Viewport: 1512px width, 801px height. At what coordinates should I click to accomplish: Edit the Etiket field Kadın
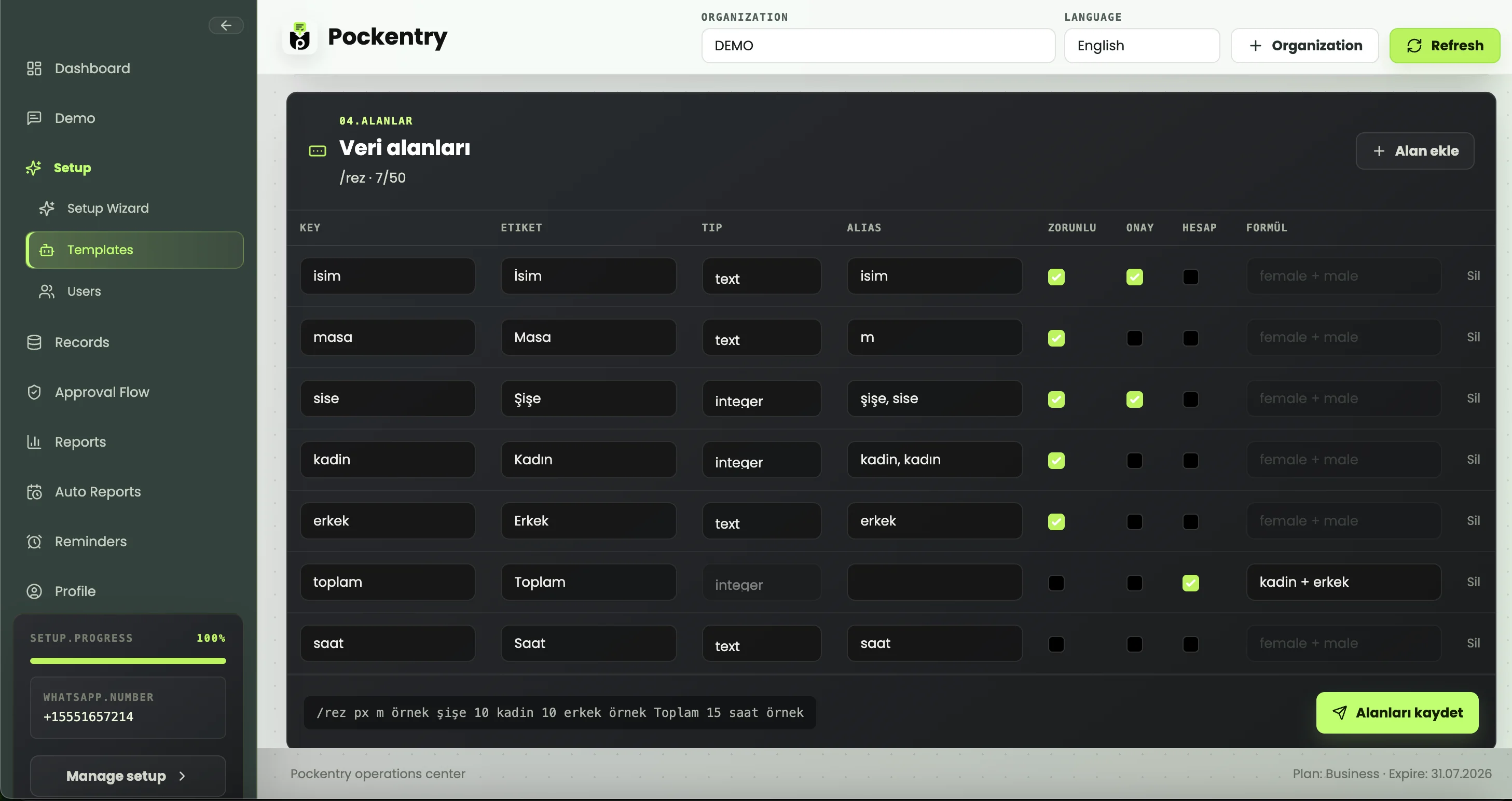coord(588,460)
